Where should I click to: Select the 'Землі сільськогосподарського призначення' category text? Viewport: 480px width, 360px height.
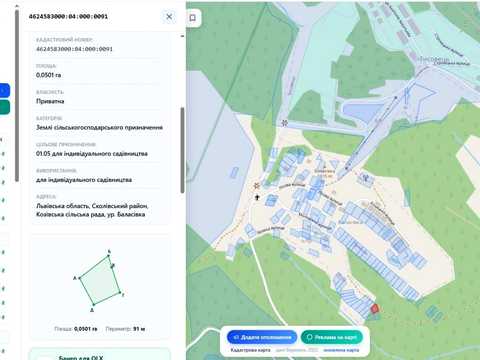tap(99, 127)
